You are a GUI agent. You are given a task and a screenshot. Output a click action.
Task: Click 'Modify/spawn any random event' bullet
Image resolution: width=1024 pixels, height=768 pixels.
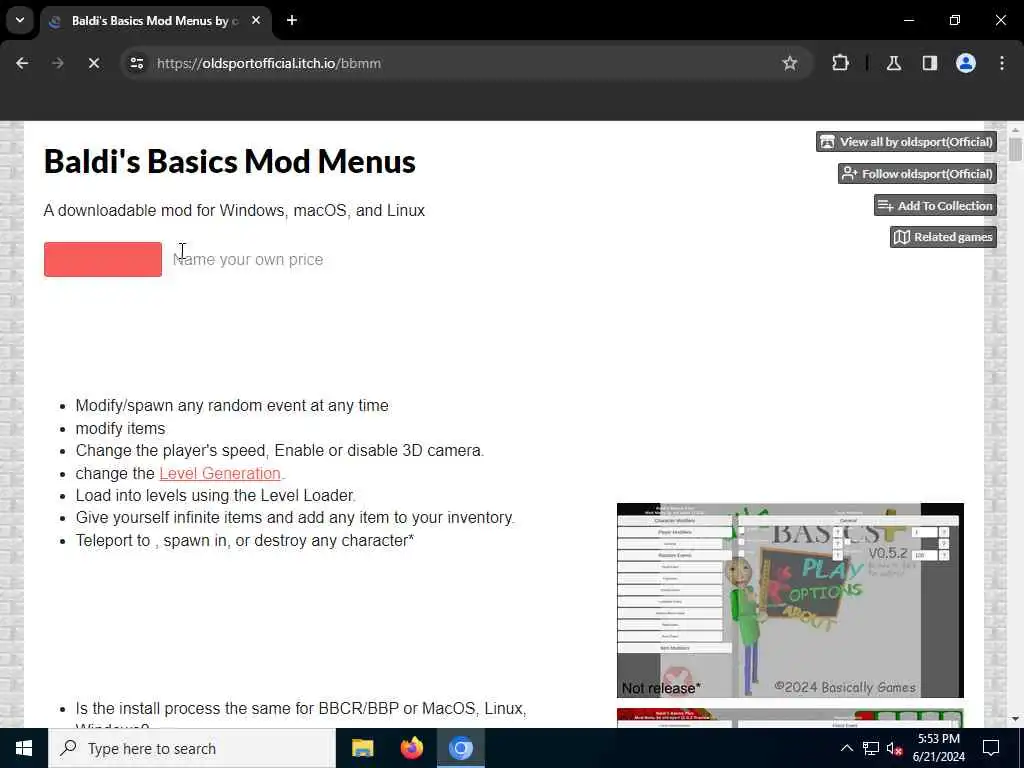point(232,406)
